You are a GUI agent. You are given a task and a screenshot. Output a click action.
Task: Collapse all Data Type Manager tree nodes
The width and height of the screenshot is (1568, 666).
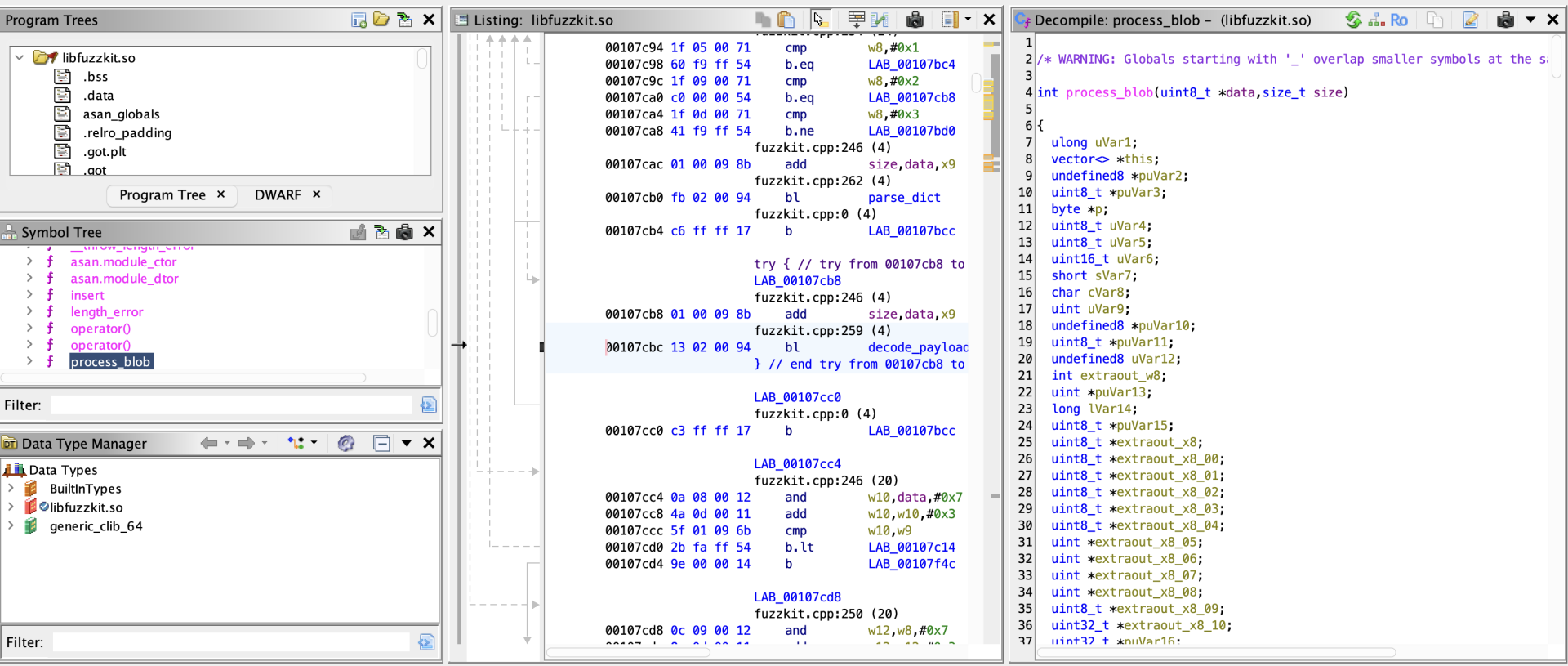[381, 443]
